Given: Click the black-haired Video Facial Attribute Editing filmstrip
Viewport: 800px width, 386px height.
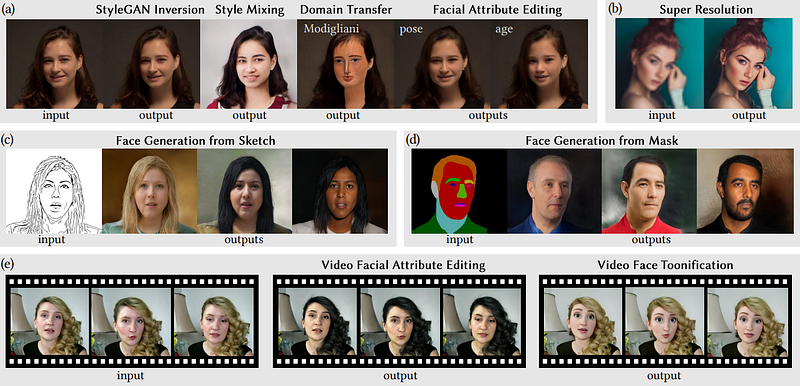Looking at the screenshot, I should (x=399, y=321).
